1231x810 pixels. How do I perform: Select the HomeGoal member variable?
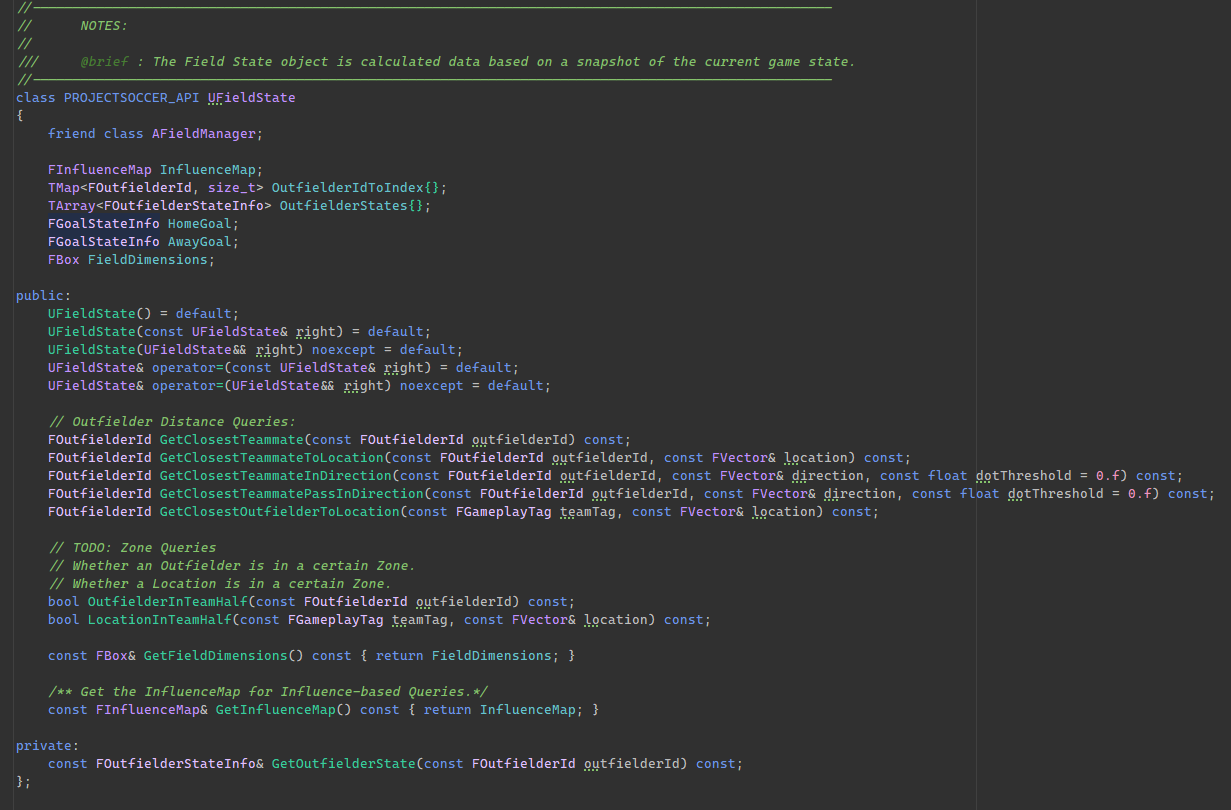click(199, 224)
